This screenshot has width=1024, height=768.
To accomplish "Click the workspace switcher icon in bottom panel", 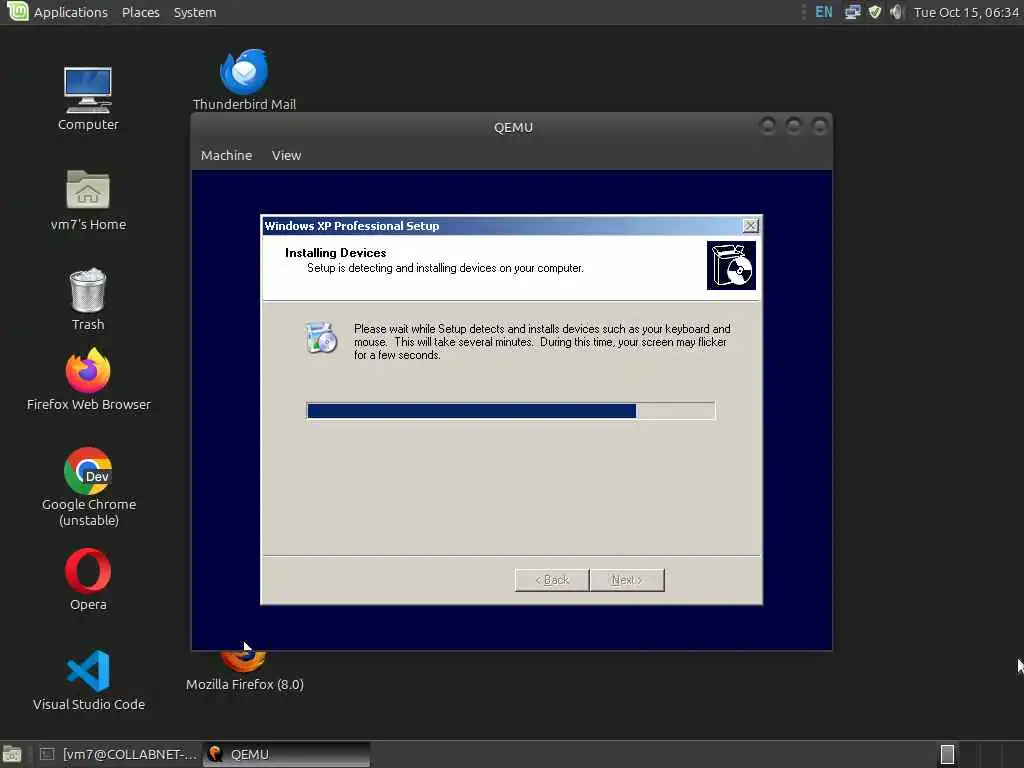I will (947, 754).
